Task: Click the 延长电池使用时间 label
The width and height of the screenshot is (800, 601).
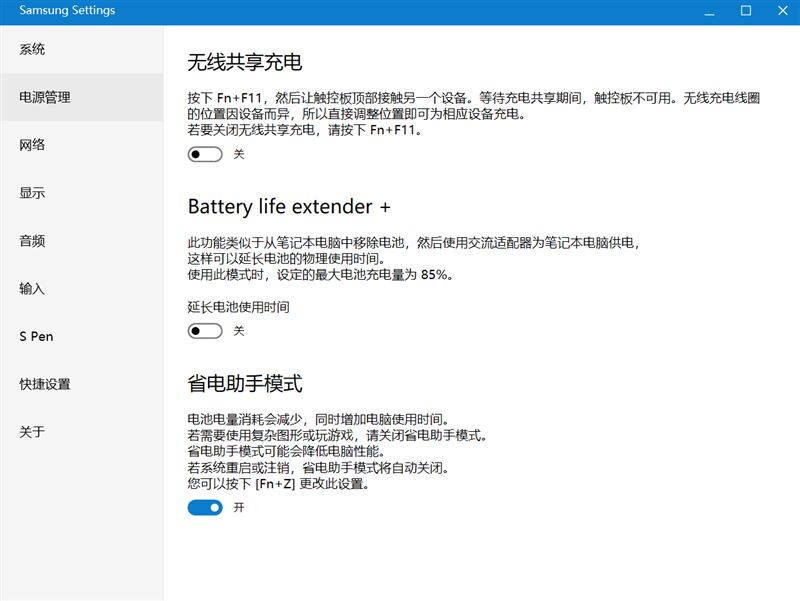Action: [238, 307]
